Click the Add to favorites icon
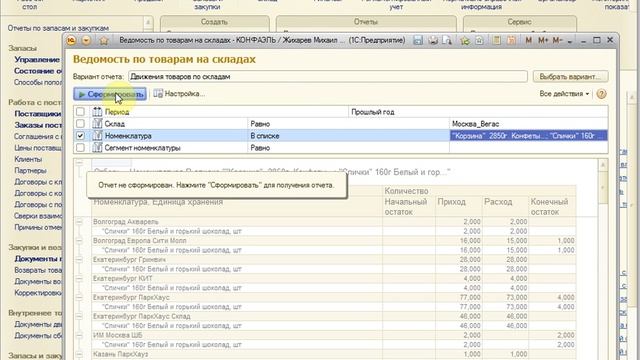640x360 pixels. (465, 40)
